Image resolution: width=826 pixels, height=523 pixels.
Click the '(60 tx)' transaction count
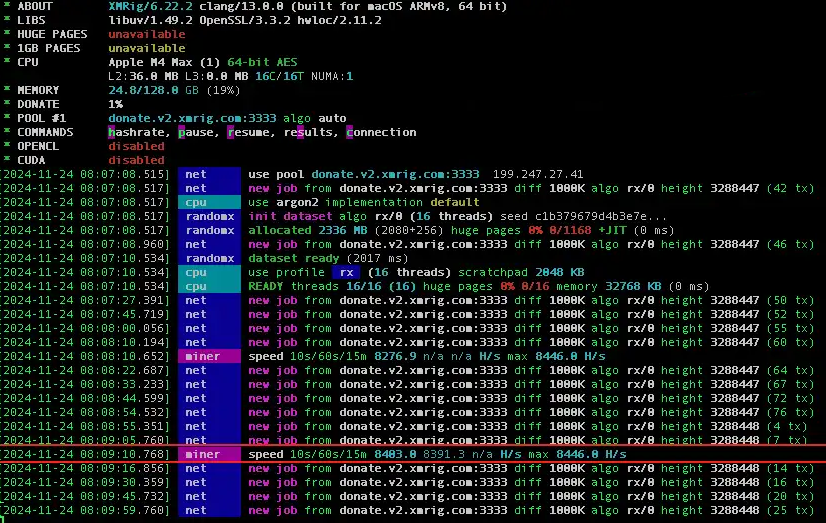(790, 342)
